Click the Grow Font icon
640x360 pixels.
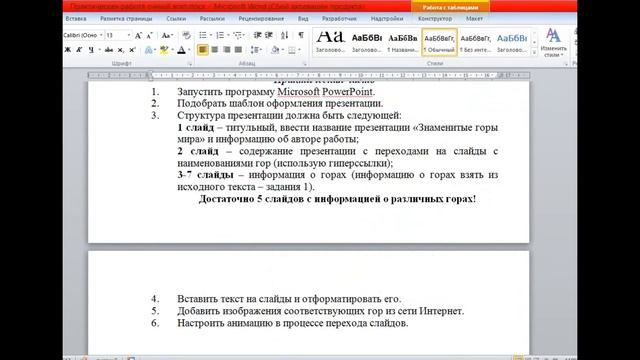click(x=138, y=36)
